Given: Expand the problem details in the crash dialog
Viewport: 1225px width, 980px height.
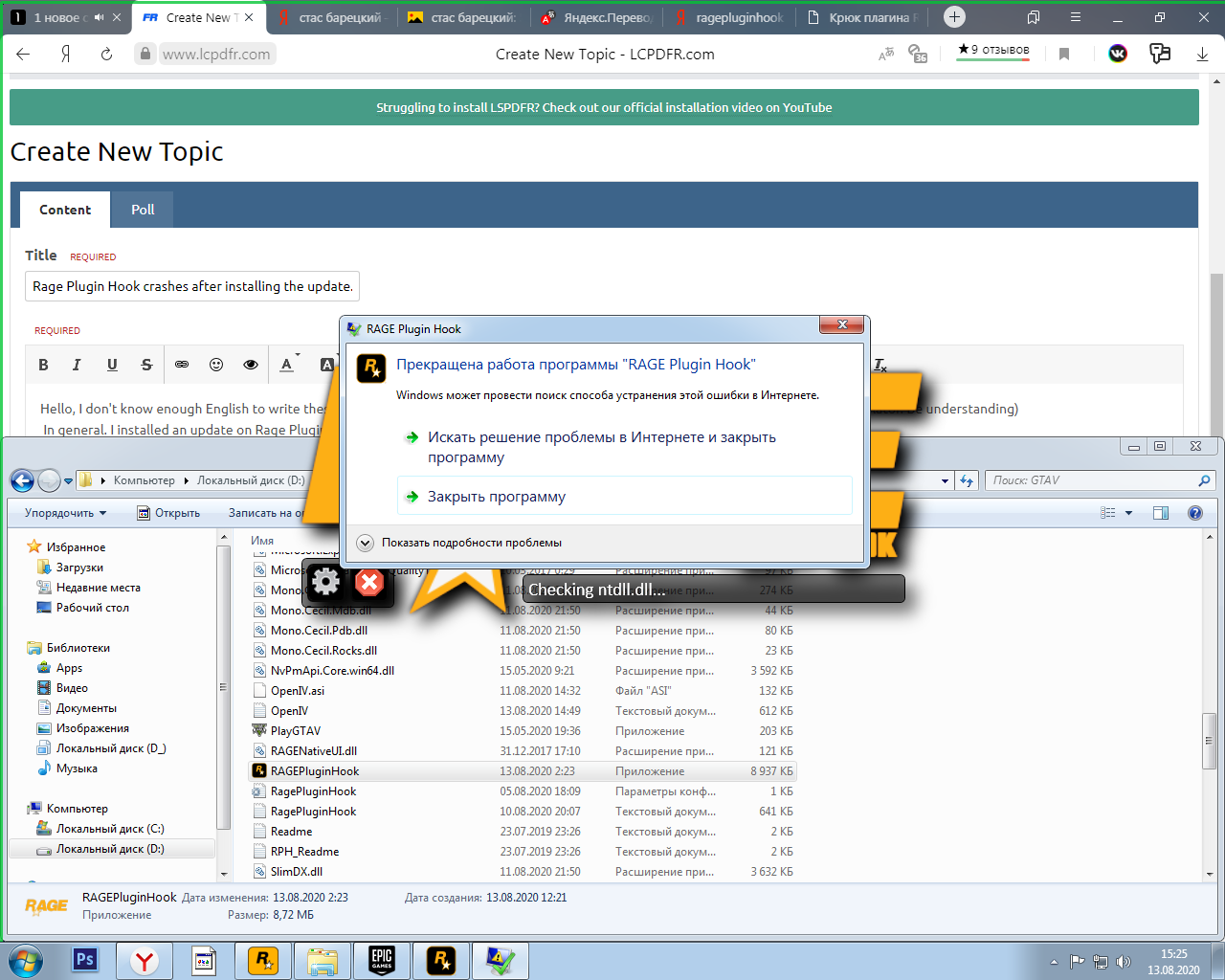Looking at the screenshot, I should 365,543.
